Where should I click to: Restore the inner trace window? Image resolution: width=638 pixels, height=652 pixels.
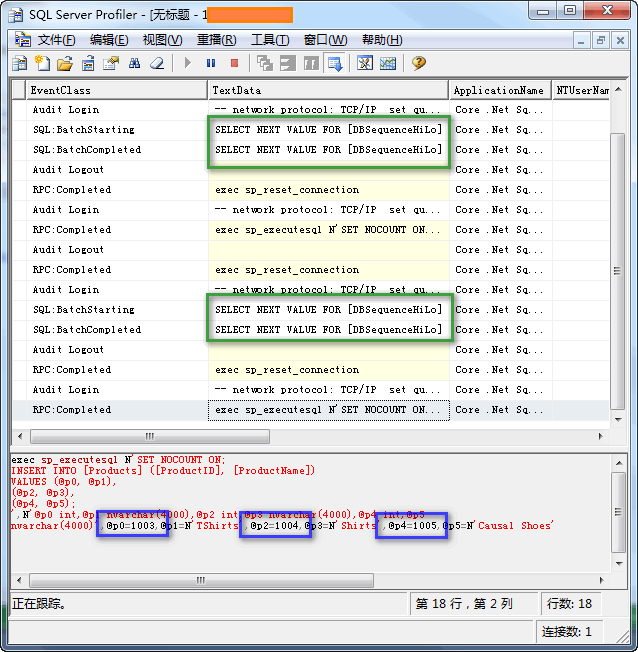click(x=601, y=40)
